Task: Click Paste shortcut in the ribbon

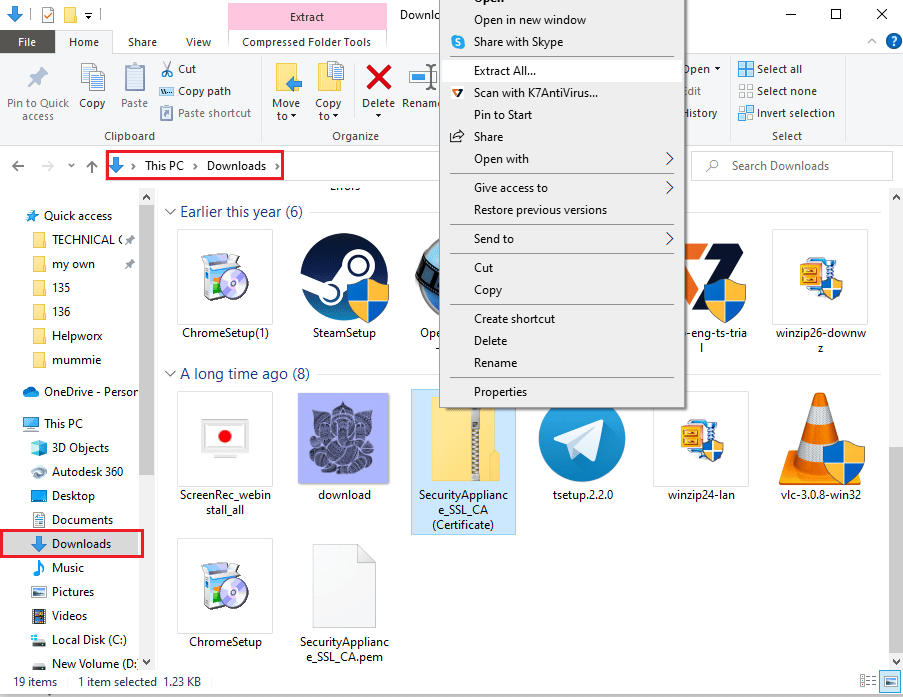Action: tap(206, 113)
